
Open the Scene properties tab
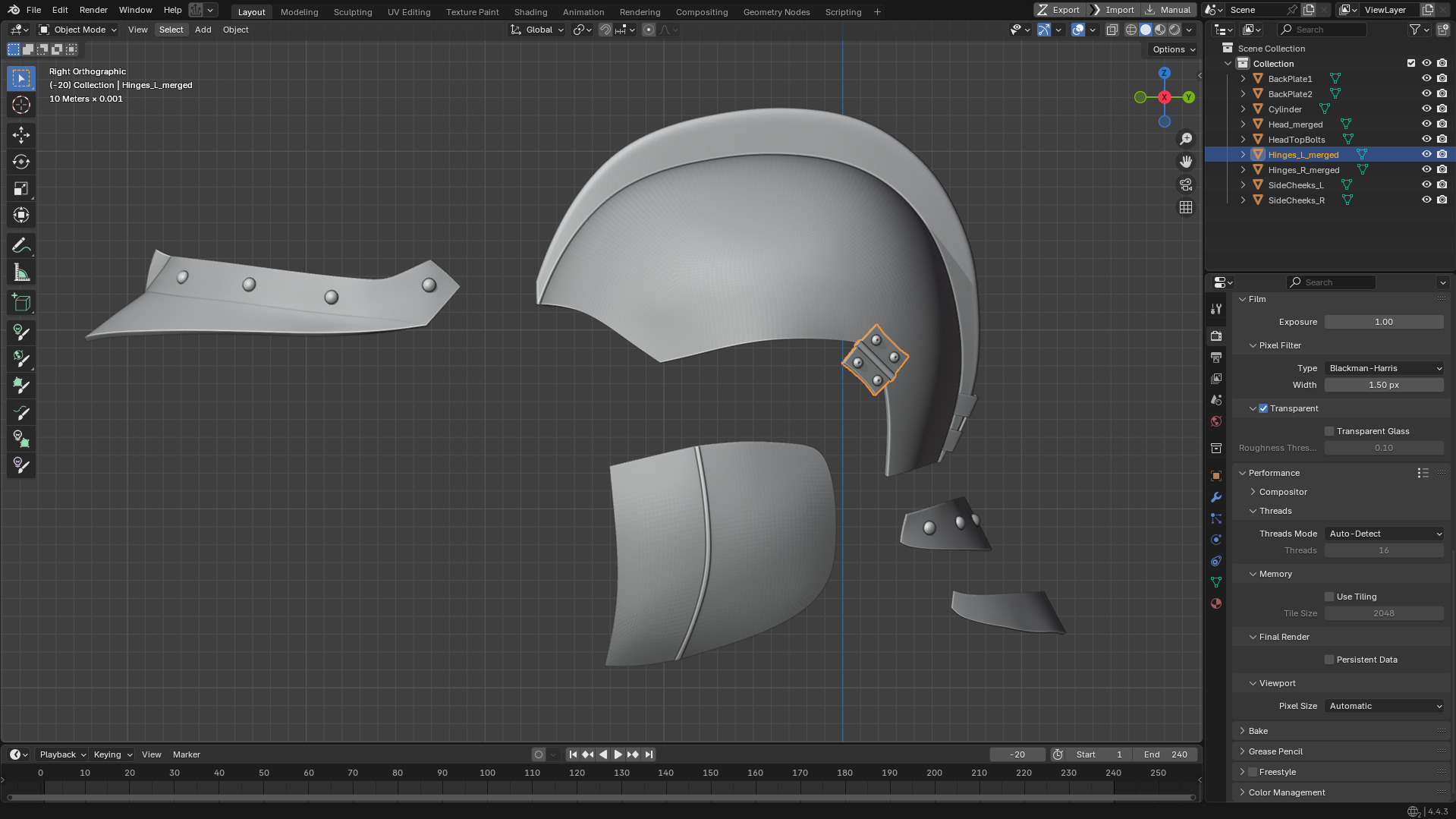click(x=1216, y=399)
